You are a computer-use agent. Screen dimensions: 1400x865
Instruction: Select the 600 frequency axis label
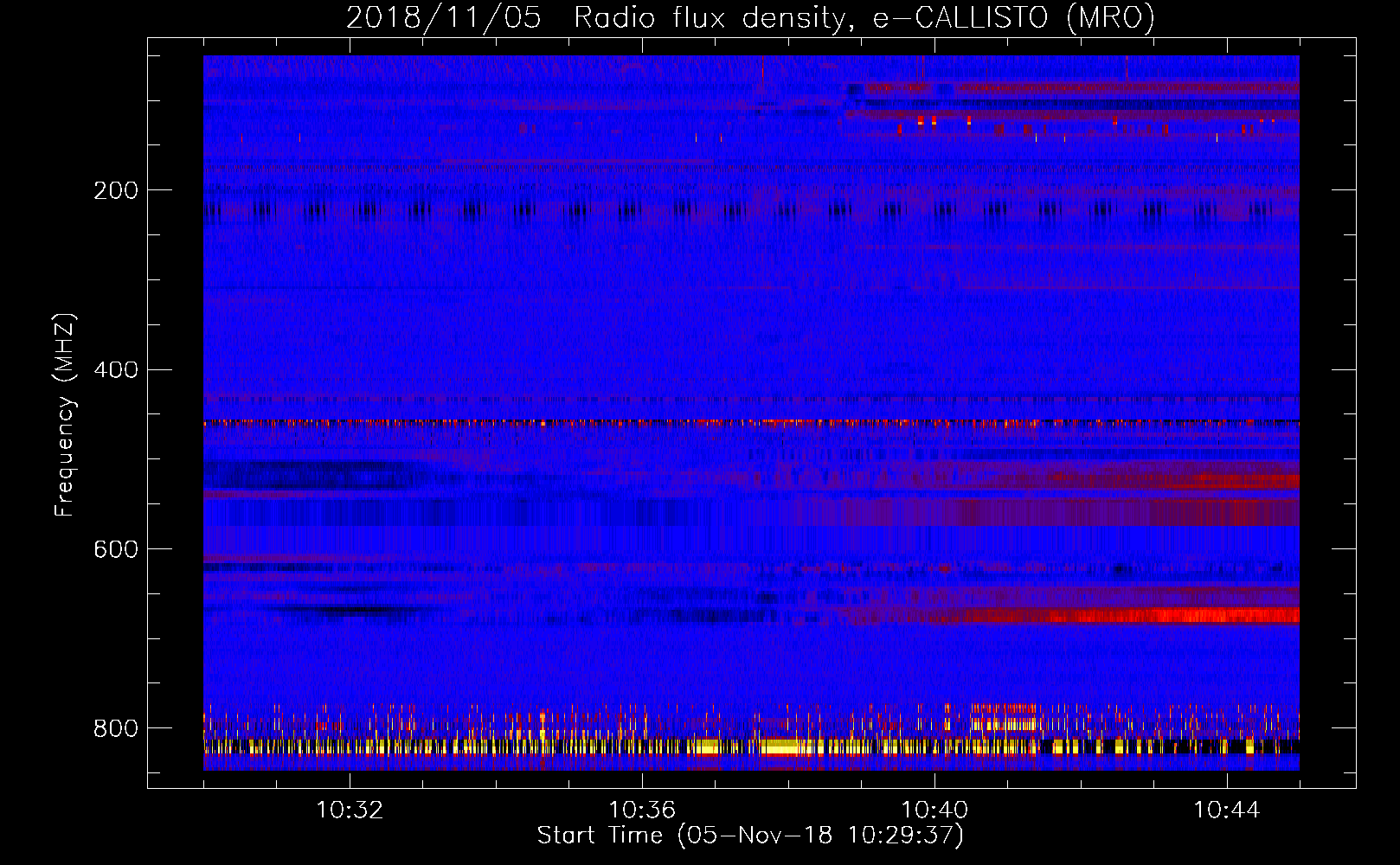point(116,550)
